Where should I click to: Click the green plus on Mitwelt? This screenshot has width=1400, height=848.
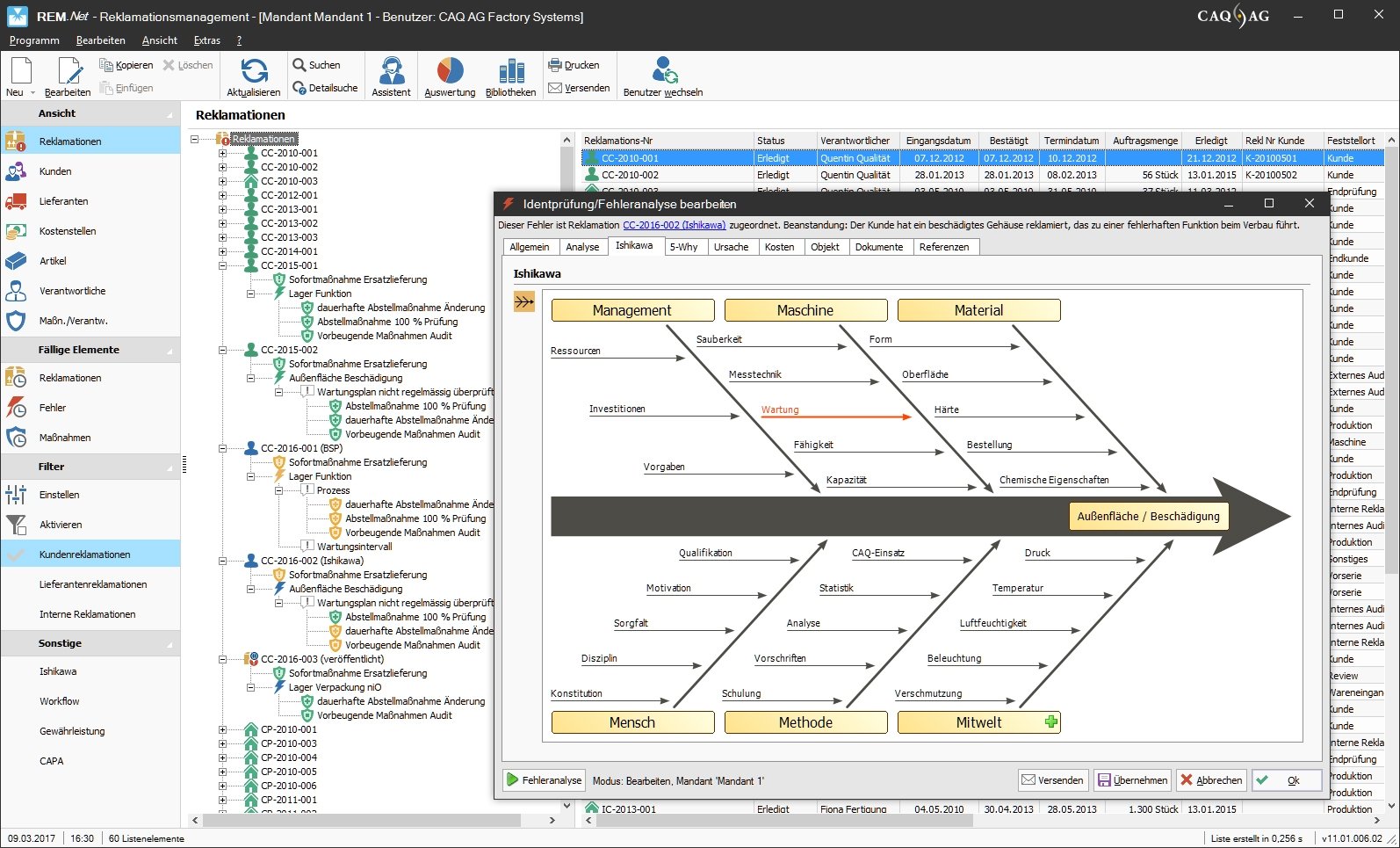coord(1050,721)
